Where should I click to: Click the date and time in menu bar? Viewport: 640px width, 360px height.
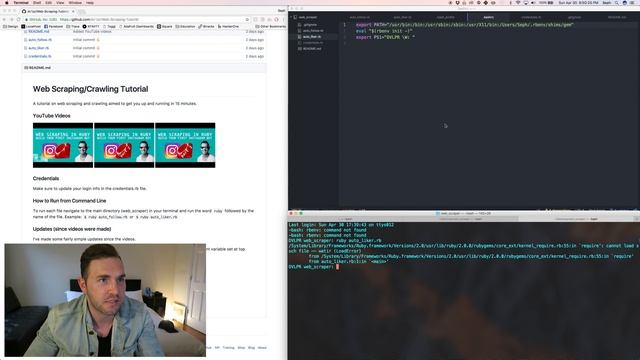click(578, 2)
